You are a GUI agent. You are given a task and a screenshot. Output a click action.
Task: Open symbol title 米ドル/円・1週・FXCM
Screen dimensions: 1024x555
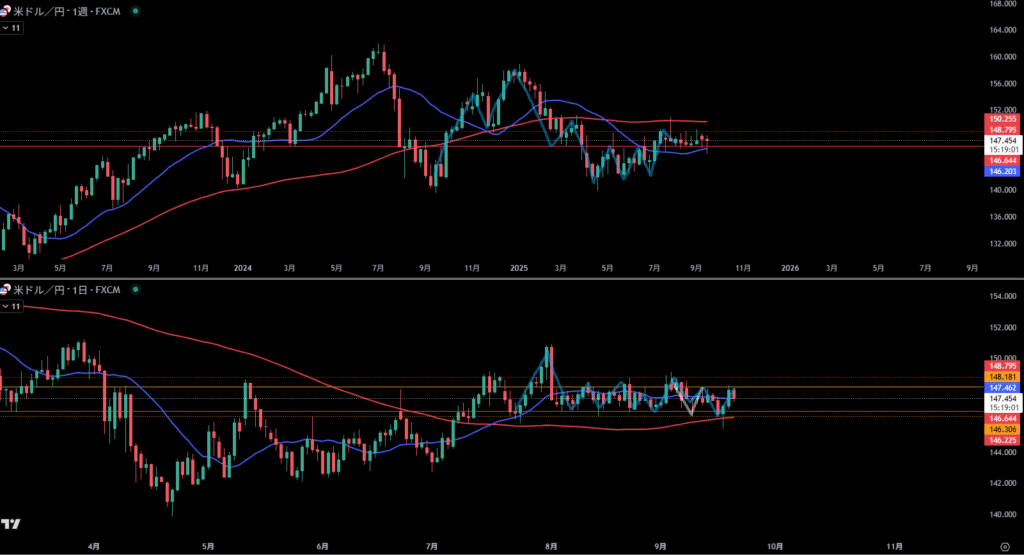pyautogui.click(x=68, y=10)
